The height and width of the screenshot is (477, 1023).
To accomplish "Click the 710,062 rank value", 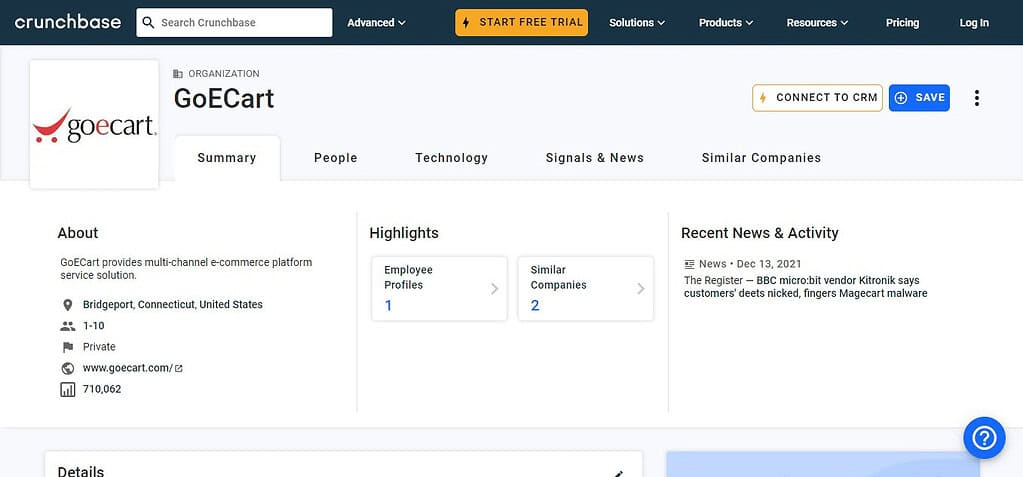I will click(x=102, y=390).
